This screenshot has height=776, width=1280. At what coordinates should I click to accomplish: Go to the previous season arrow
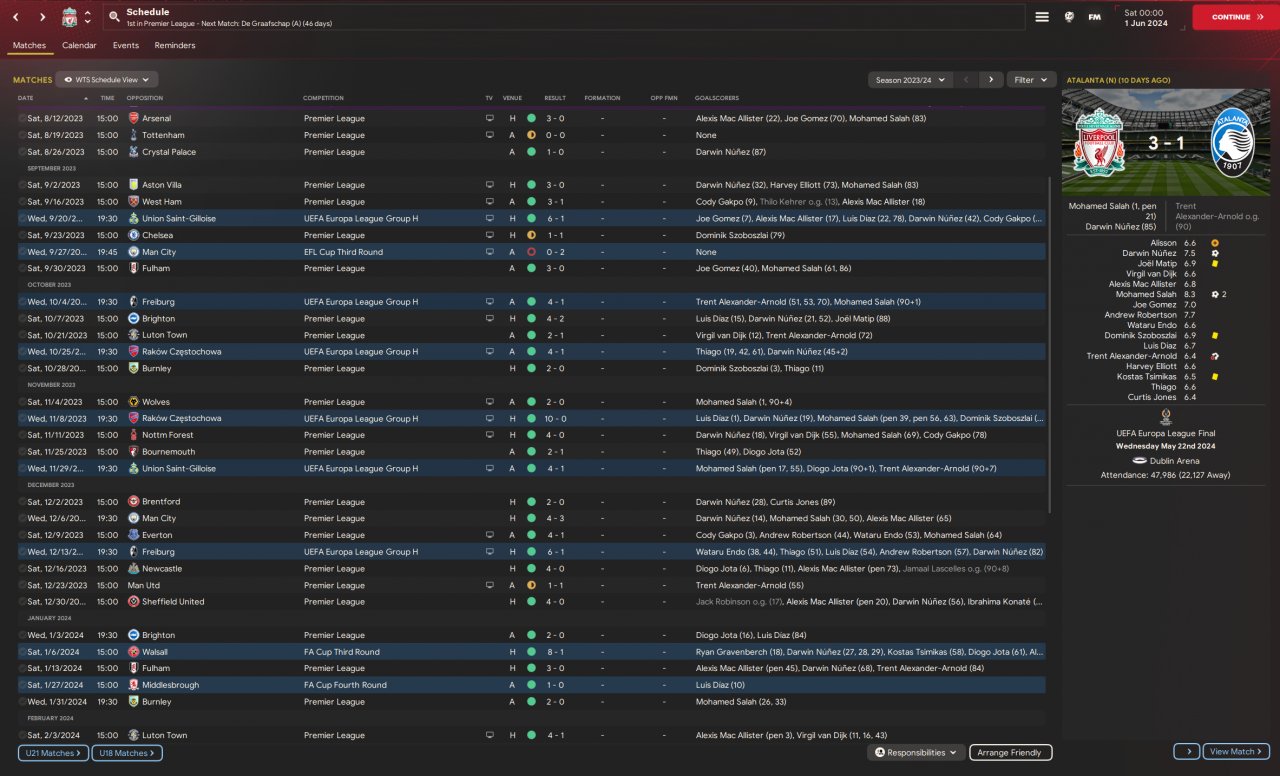click(x=966, y=79)
